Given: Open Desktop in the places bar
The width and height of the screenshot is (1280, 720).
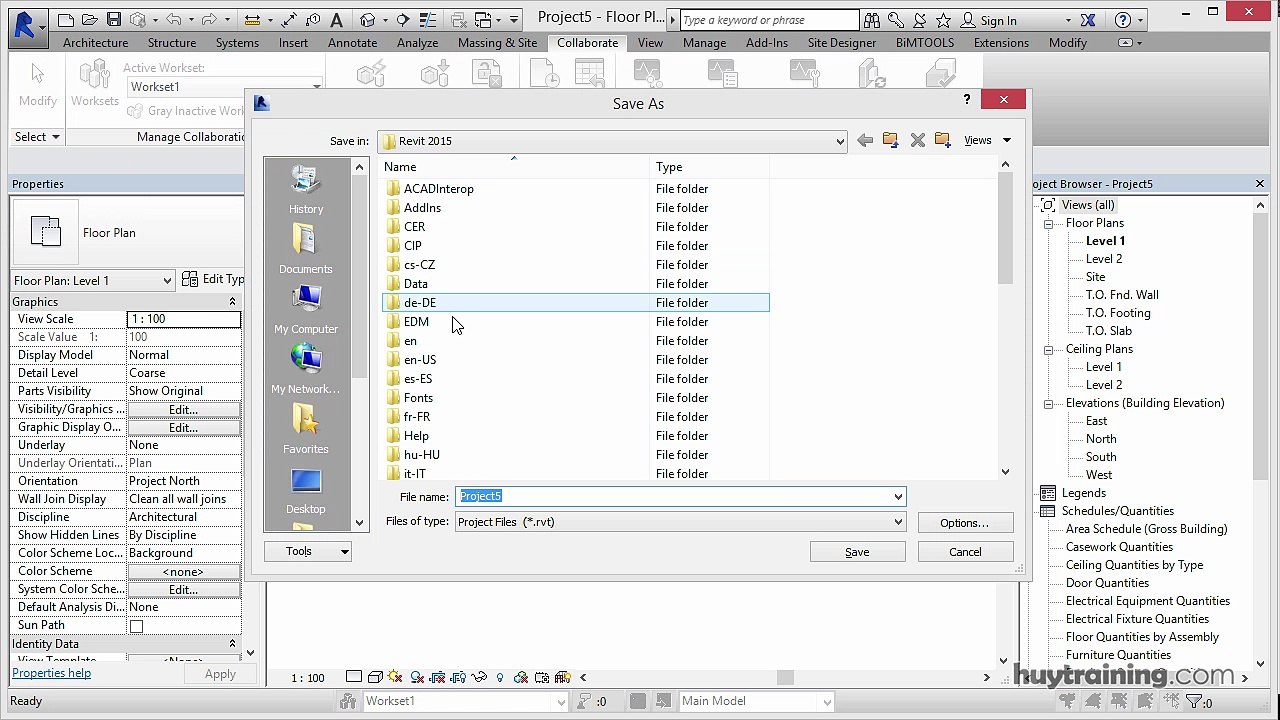Looking at the screenshot, I should click(x=306, y=490).
